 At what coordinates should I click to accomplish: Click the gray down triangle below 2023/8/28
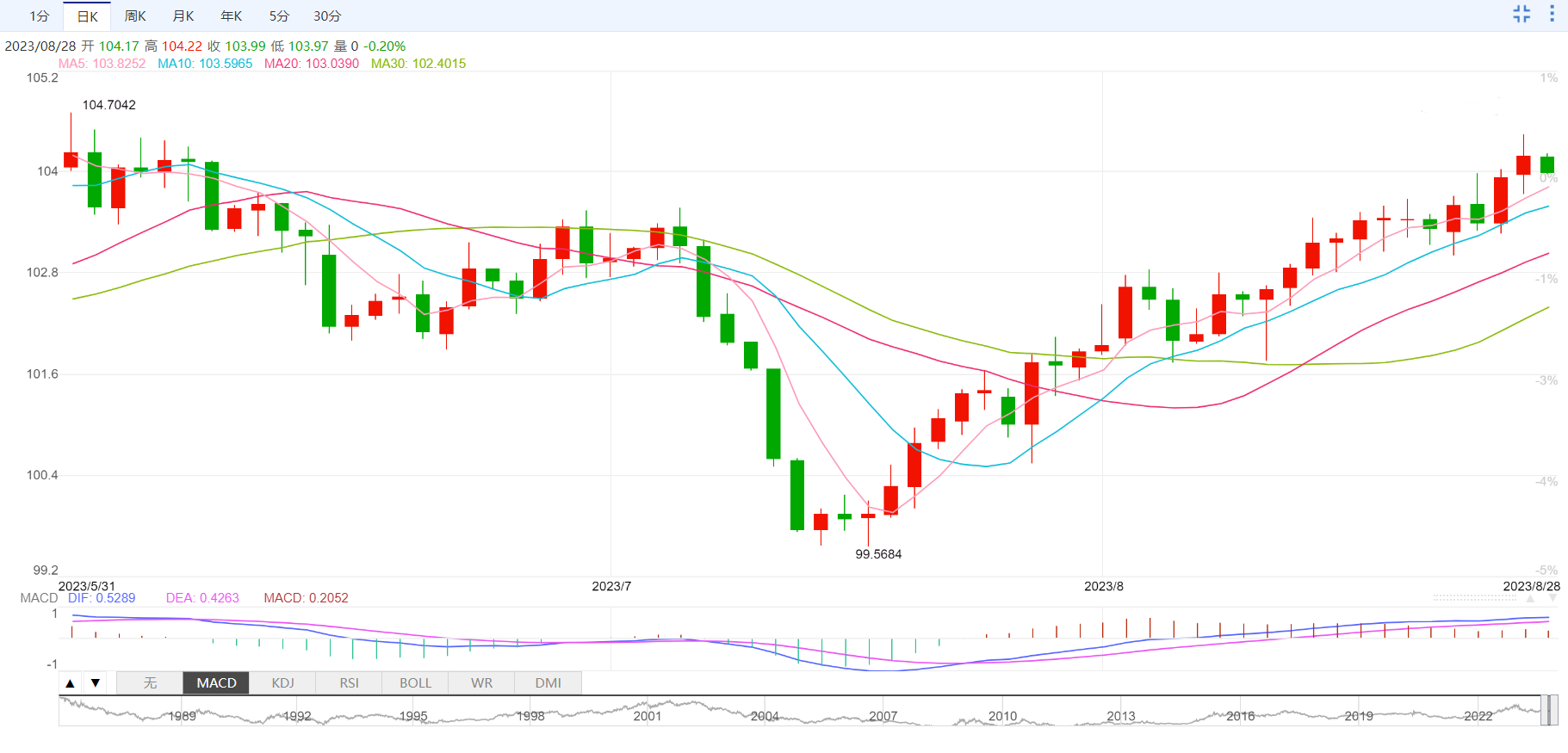point(1553,598)
